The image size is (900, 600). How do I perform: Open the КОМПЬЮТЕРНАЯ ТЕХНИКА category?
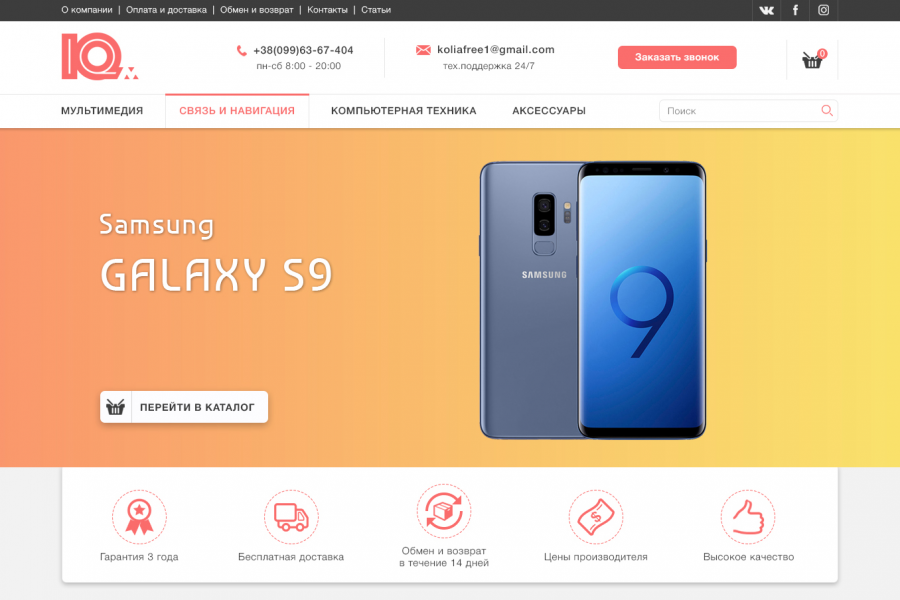click(x=404, y=111)
